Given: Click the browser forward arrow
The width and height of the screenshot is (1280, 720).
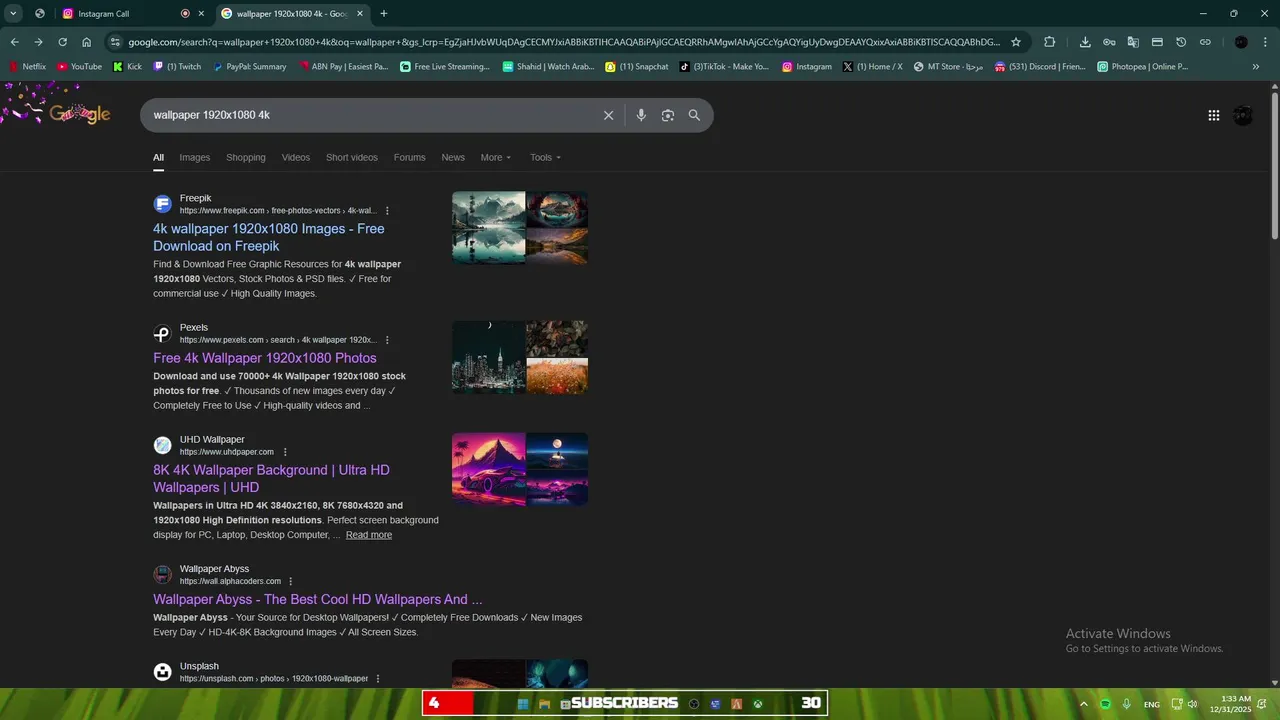Looking at the screenshot, I should [x=38, y=42].
